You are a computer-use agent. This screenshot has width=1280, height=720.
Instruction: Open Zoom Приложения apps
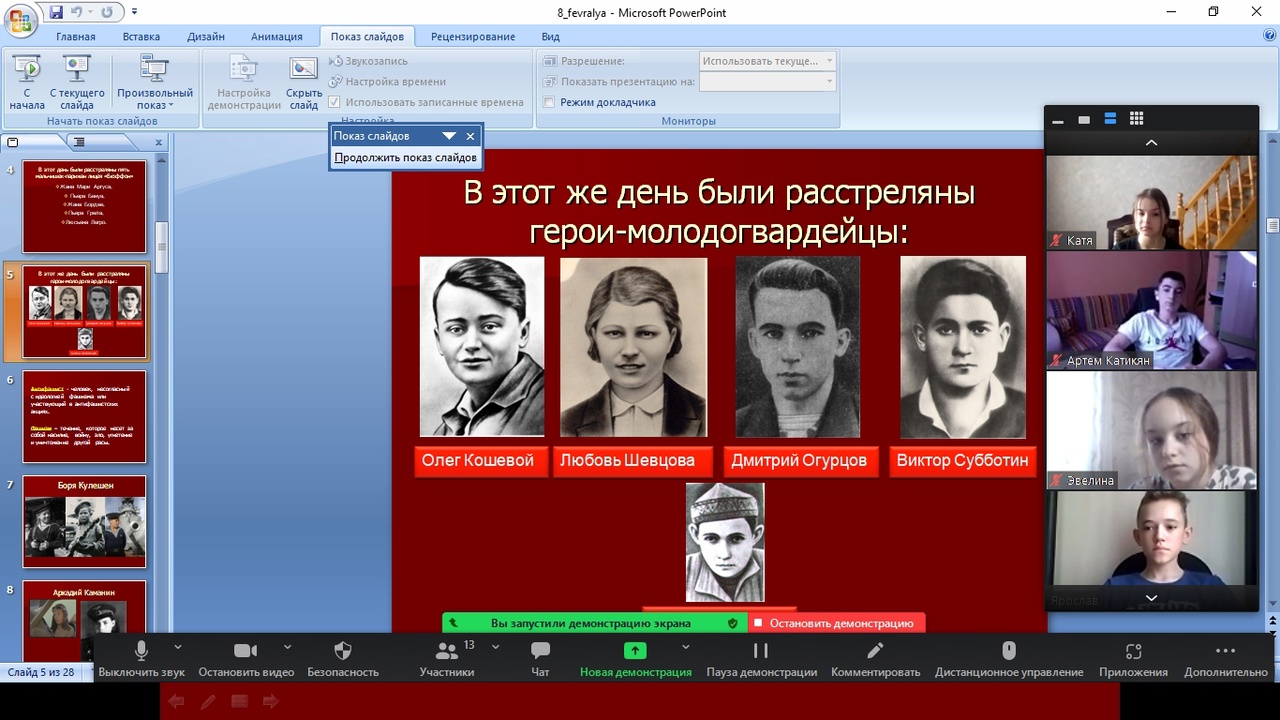[1133, 659]
